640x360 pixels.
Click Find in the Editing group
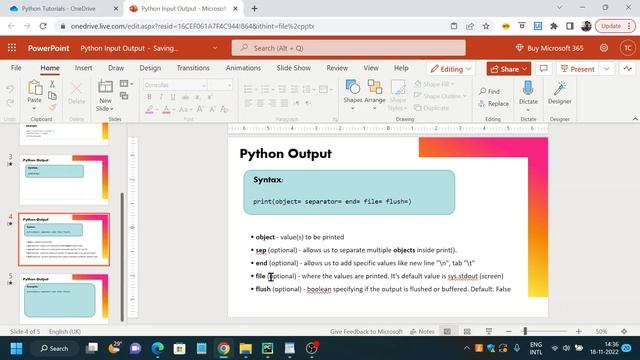tap(489, 91)
